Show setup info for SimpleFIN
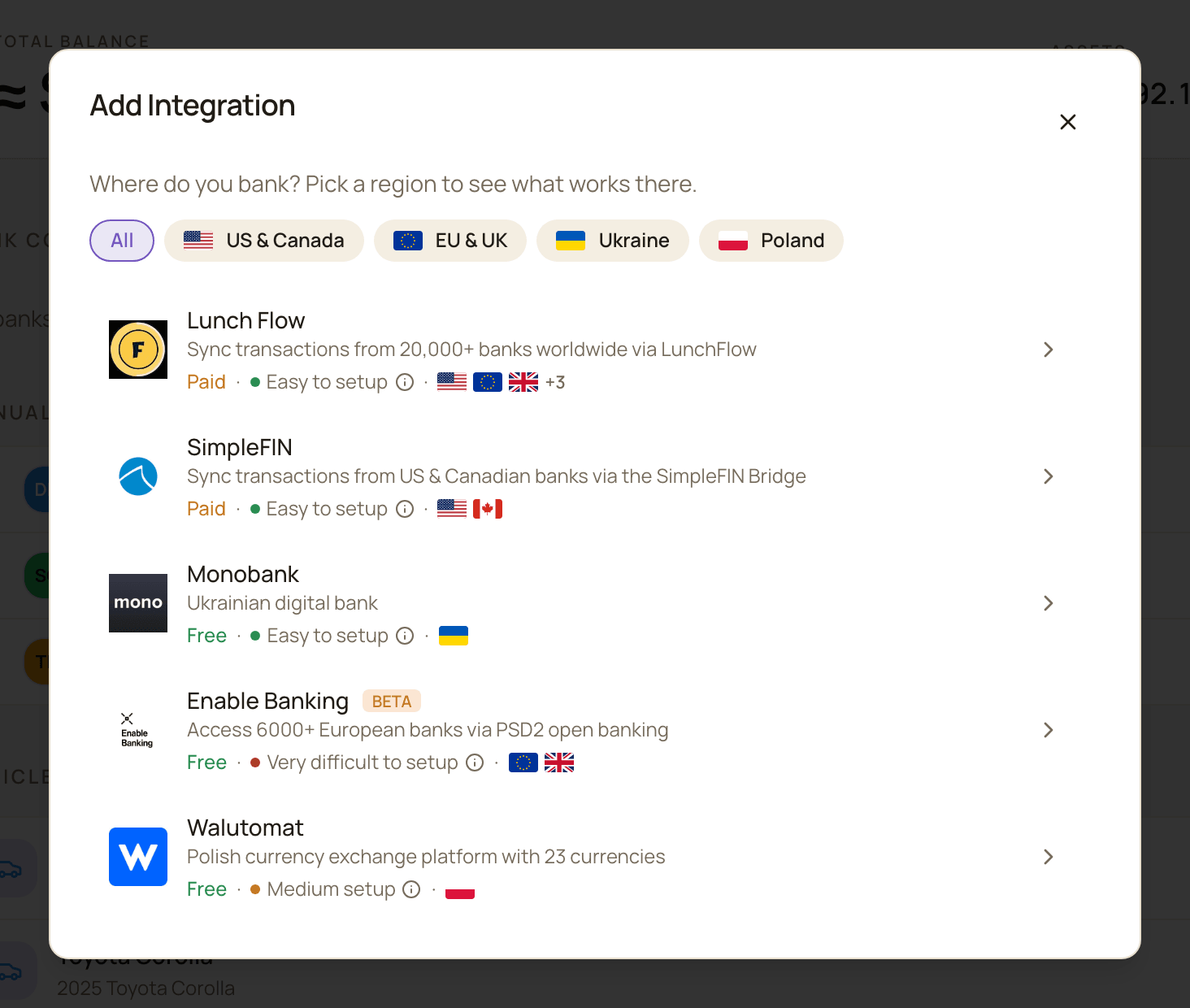1190x1008 pixels. coord(405,509)
